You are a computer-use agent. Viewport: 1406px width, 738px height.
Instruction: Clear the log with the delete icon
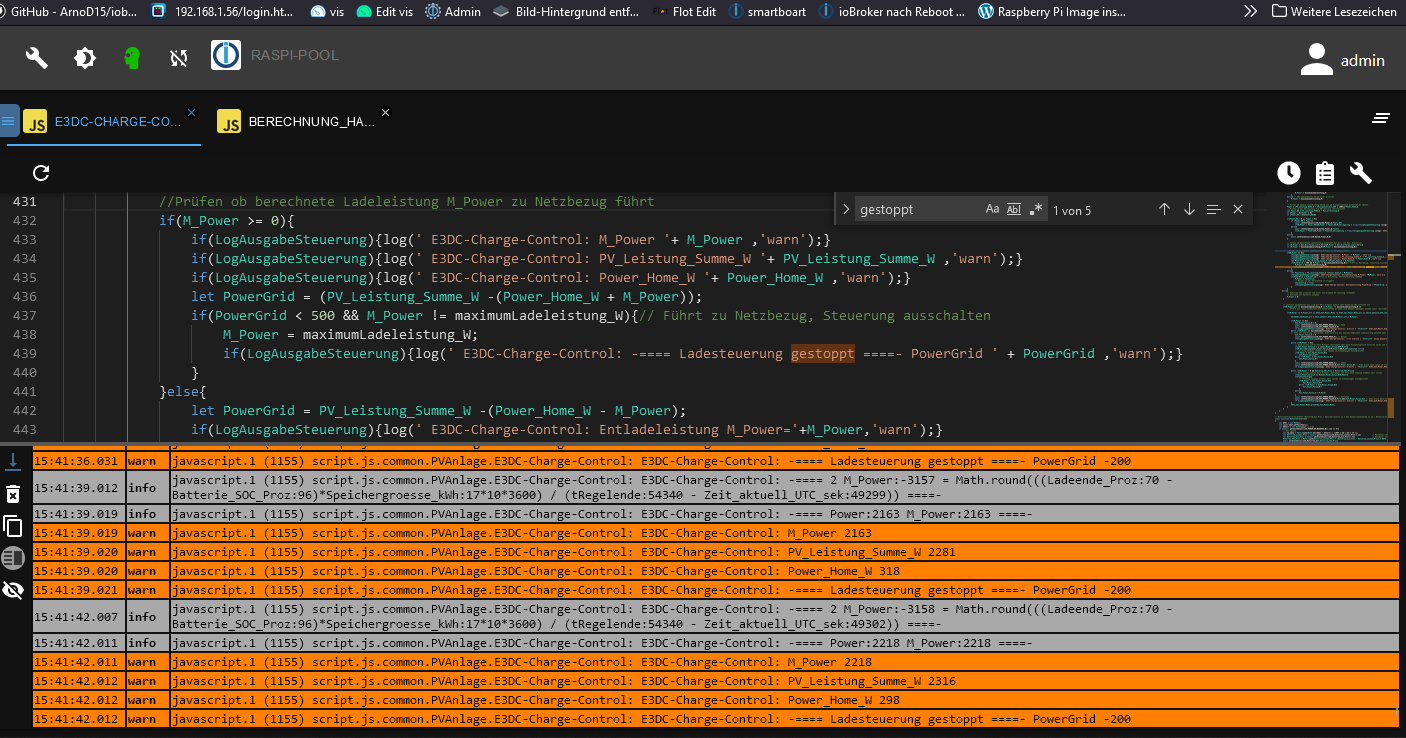(13, 494)
